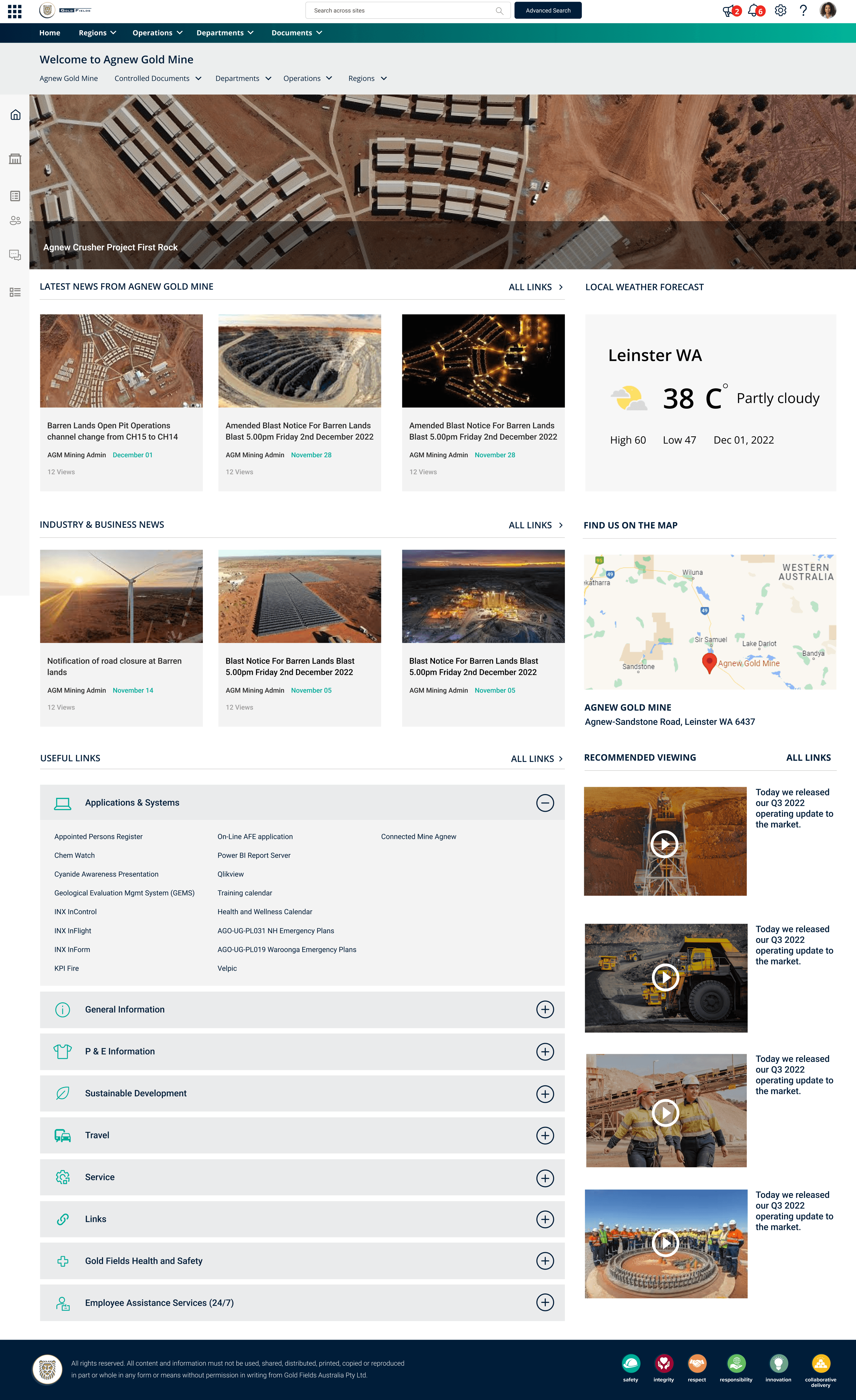This screenshot has width=856, height=1400.
Task: Open the notifications bell icon
Action: pos(753,10)
